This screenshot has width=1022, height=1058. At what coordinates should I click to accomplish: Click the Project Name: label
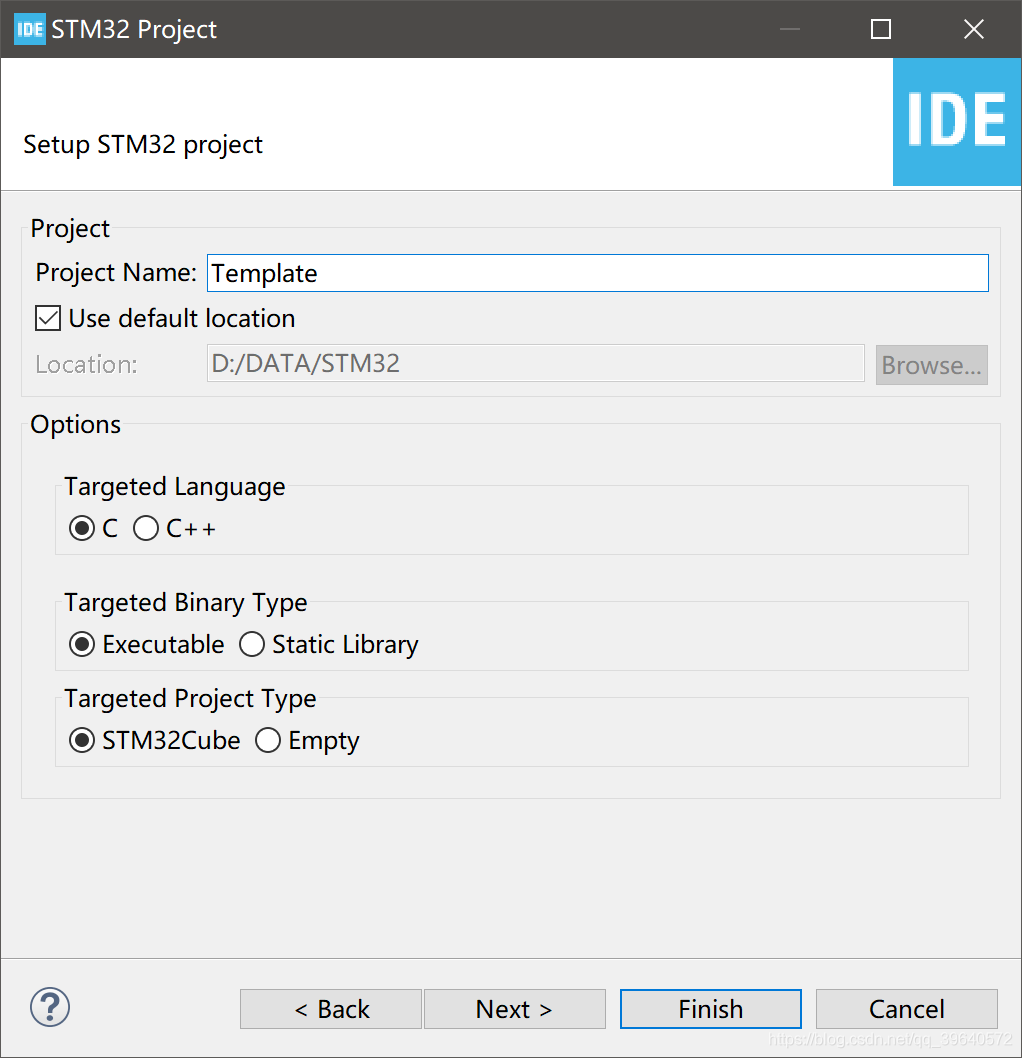click(116, 273)
